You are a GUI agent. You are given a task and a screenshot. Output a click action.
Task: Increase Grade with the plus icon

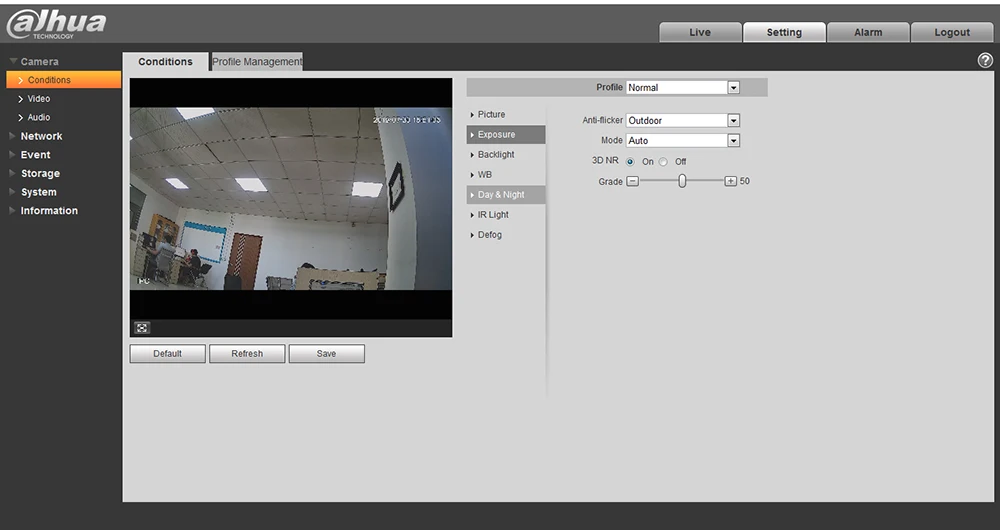[x=731, y=181]
